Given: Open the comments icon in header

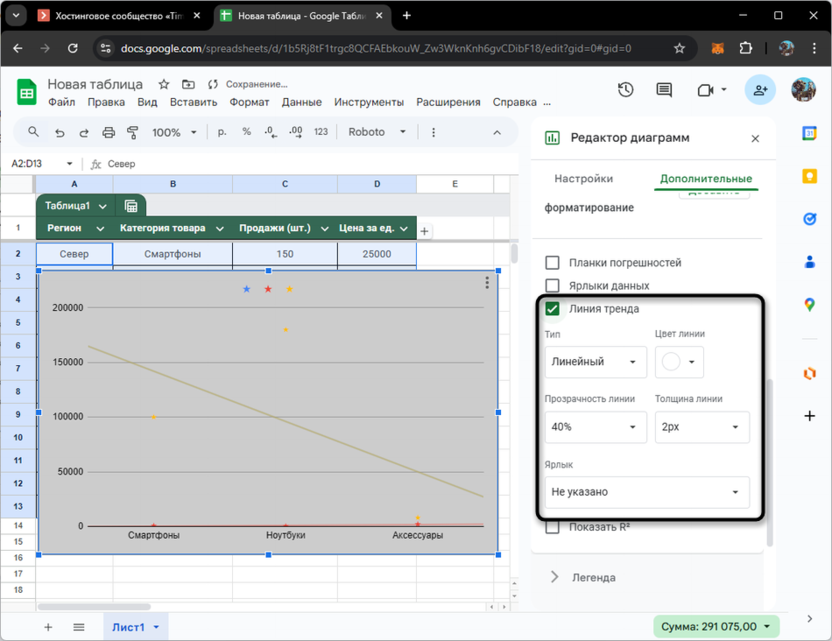Looking at the screenshot, I should [664, 90].
